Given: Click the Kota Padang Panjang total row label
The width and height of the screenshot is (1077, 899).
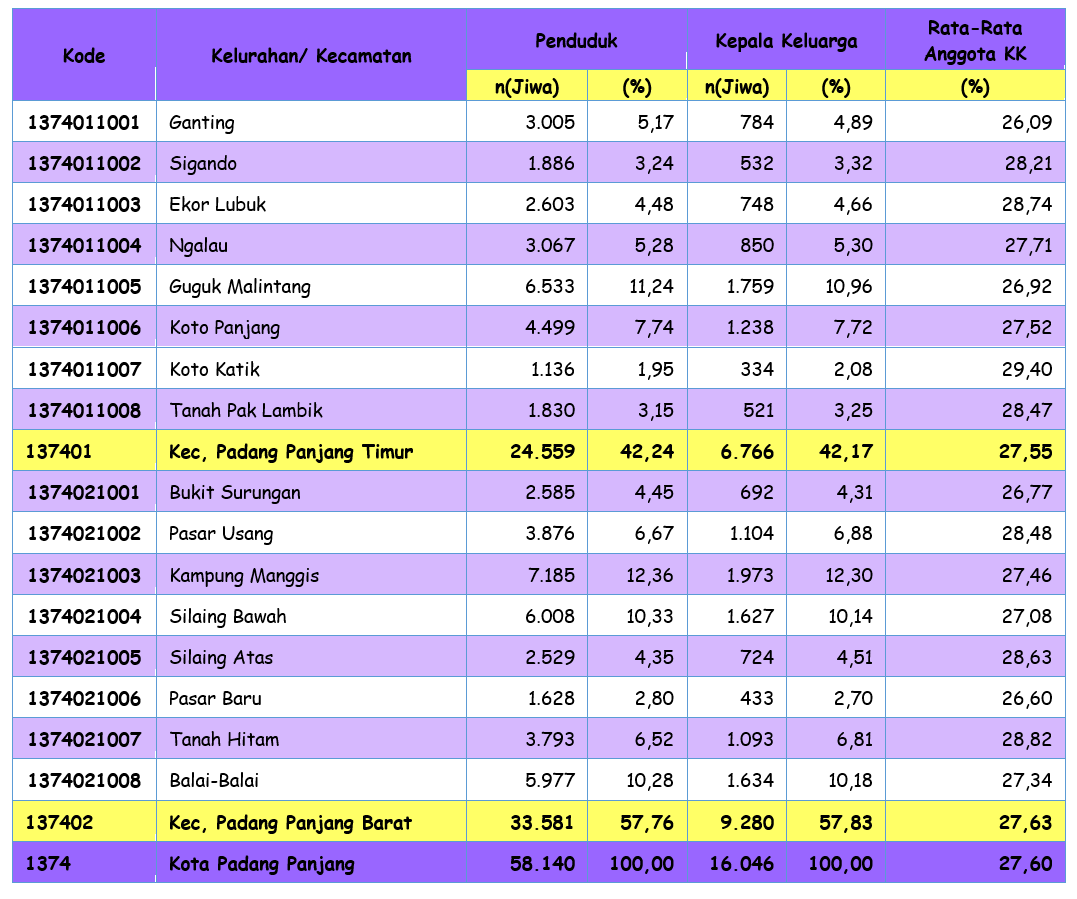Looking at the screenshot, I should point(262,864).
